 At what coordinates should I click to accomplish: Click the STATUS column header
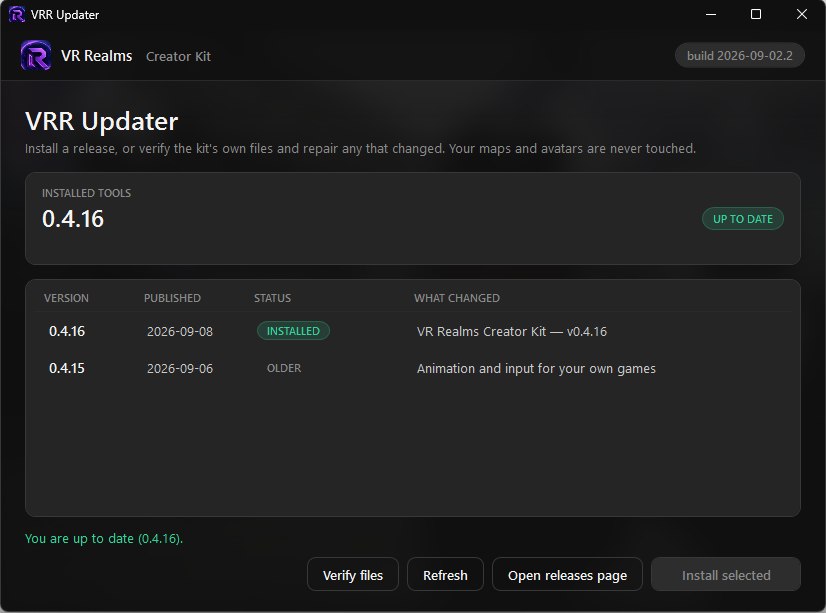click(x=272, y=298)
